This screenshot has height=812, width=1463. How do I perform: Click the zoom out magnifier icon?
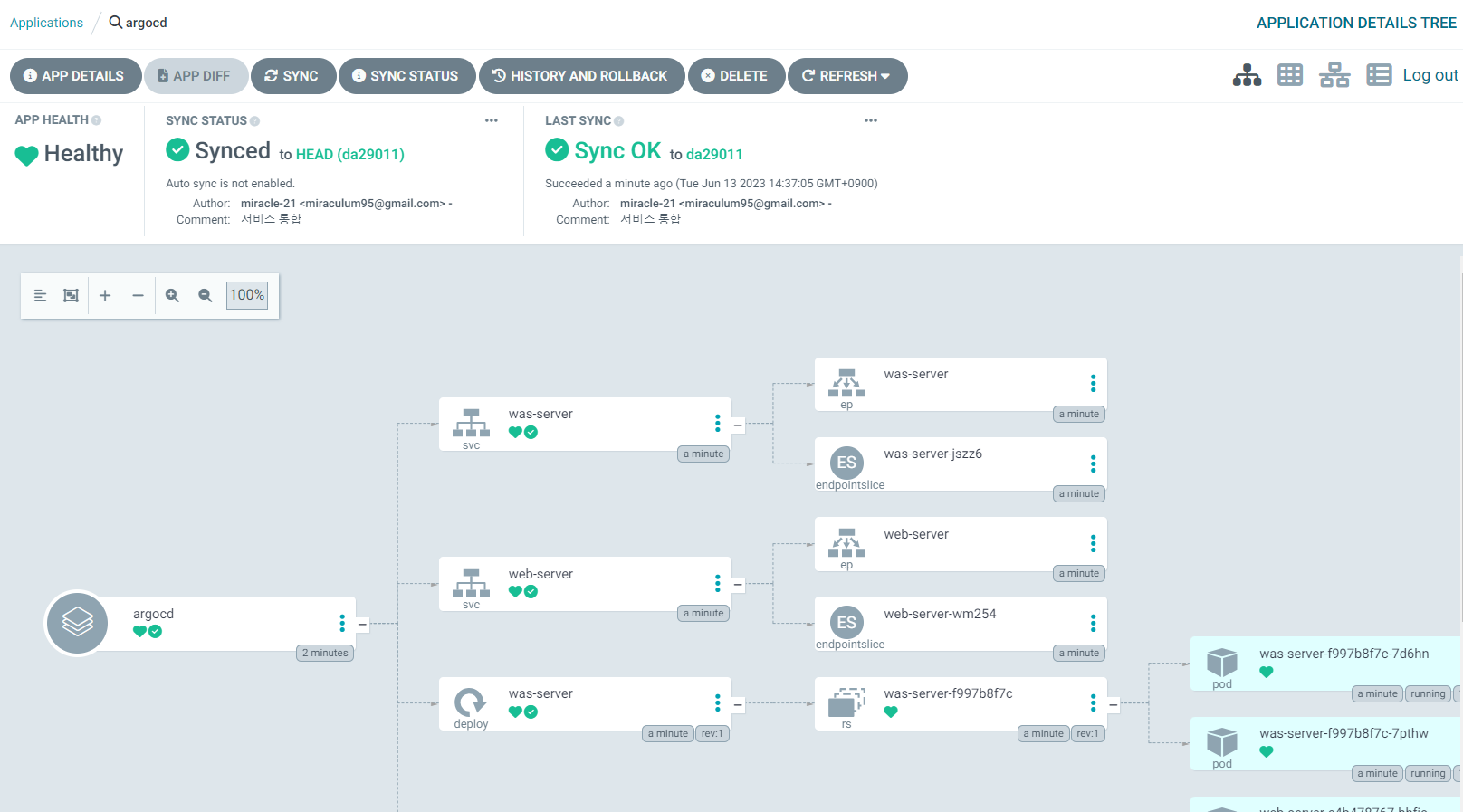pyautogui.click(x=206, y=295)
